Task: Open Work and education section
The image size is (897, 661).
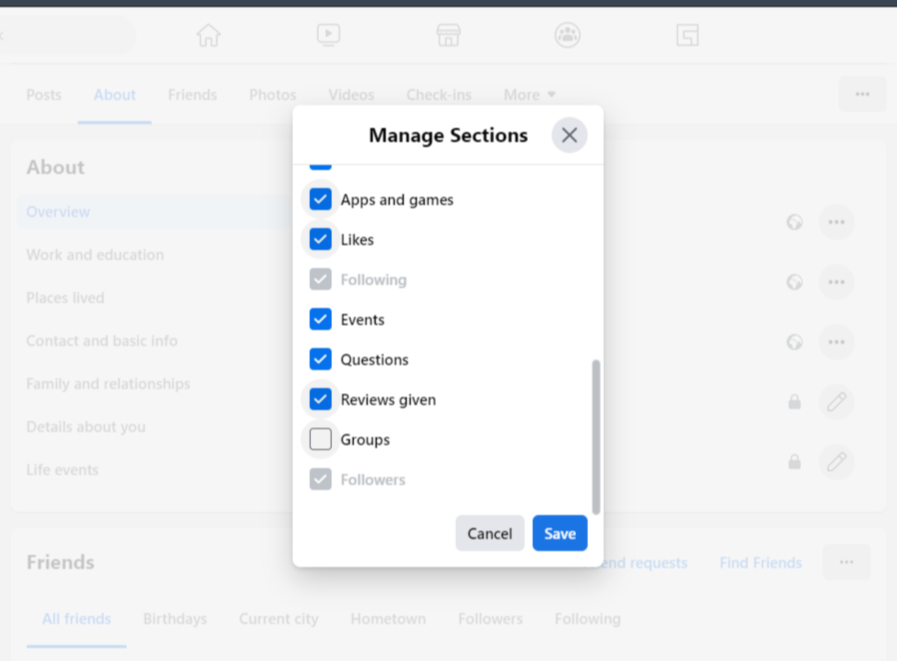Action: click(x=95, y=255)
